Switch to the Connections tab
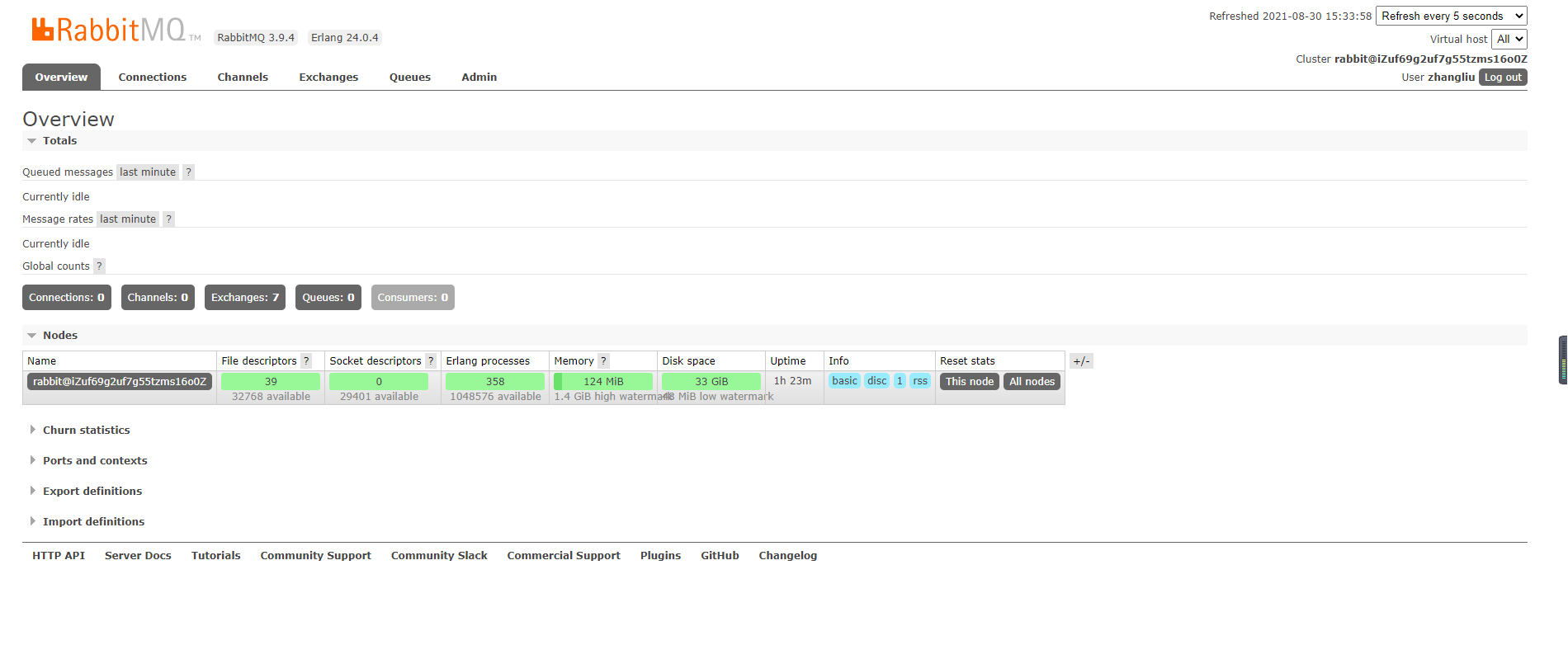 tap(153, 77)
